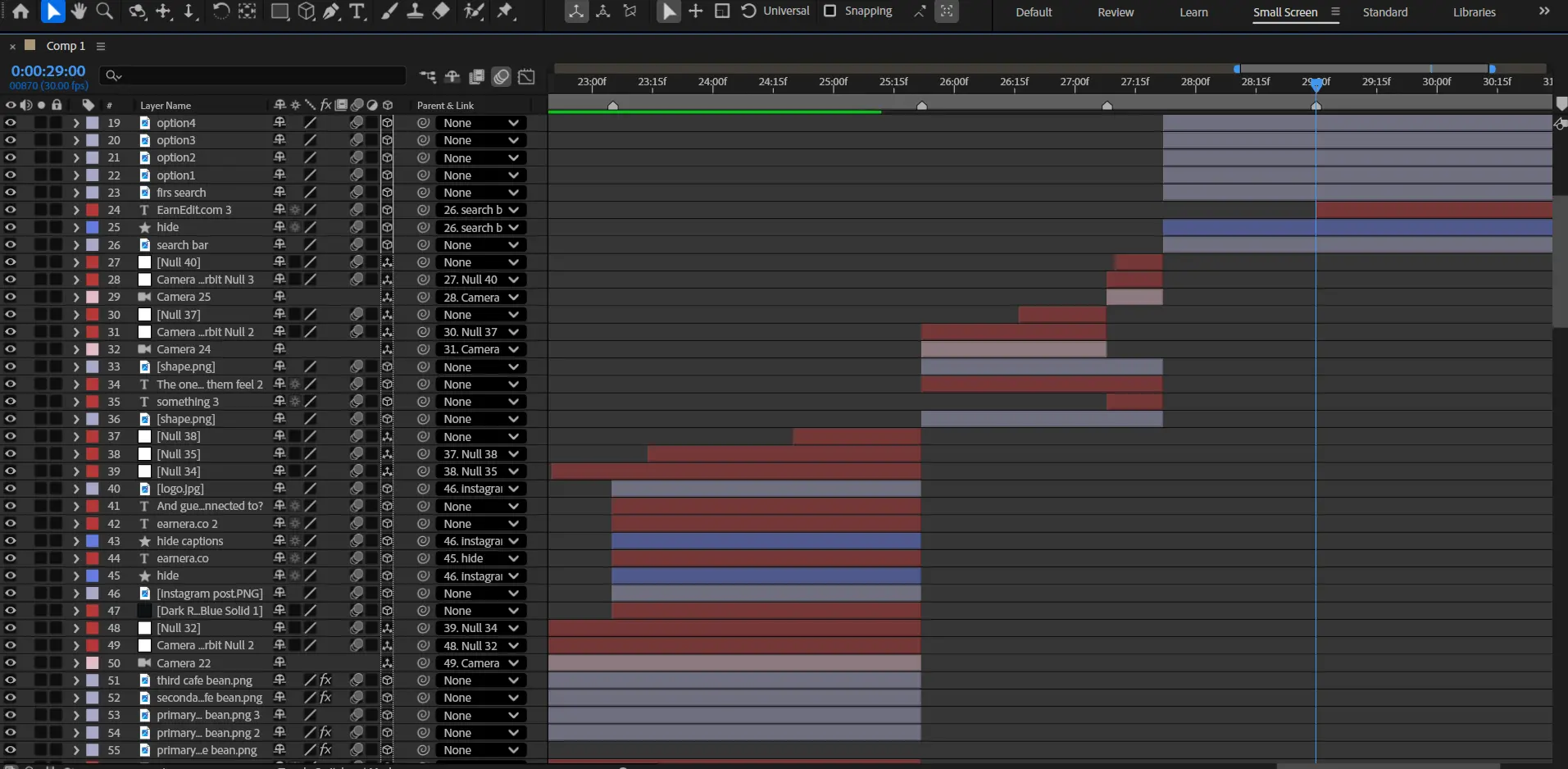Activate the Horizontal Type tool

tap(357, 11)
